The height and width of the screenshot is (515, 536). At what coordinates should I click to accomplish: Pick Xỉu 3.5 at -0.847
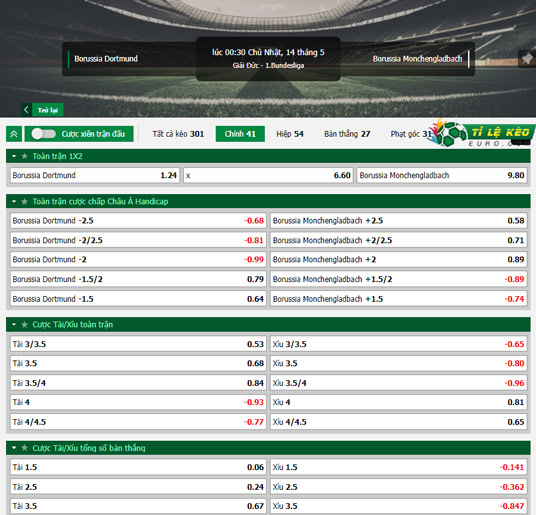[398, 506]
